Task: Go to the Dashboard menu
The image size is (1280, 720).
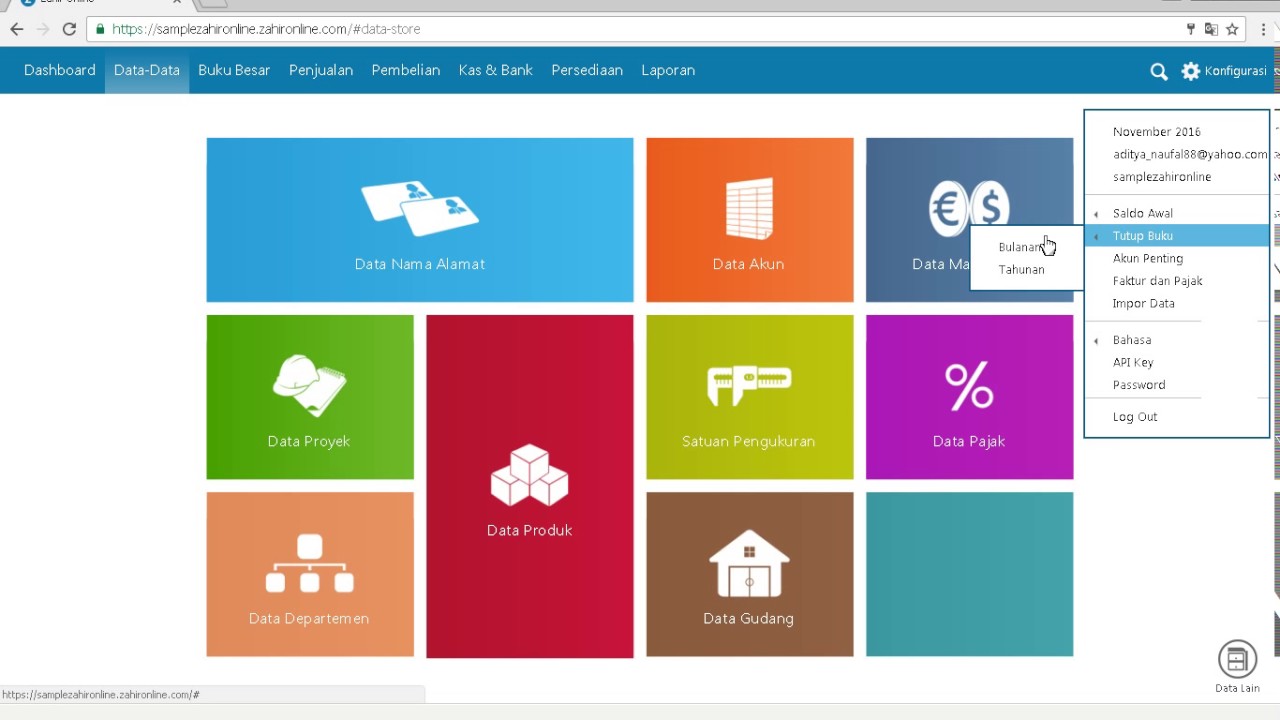Action: pyautogui.click(x=60, y=70)
